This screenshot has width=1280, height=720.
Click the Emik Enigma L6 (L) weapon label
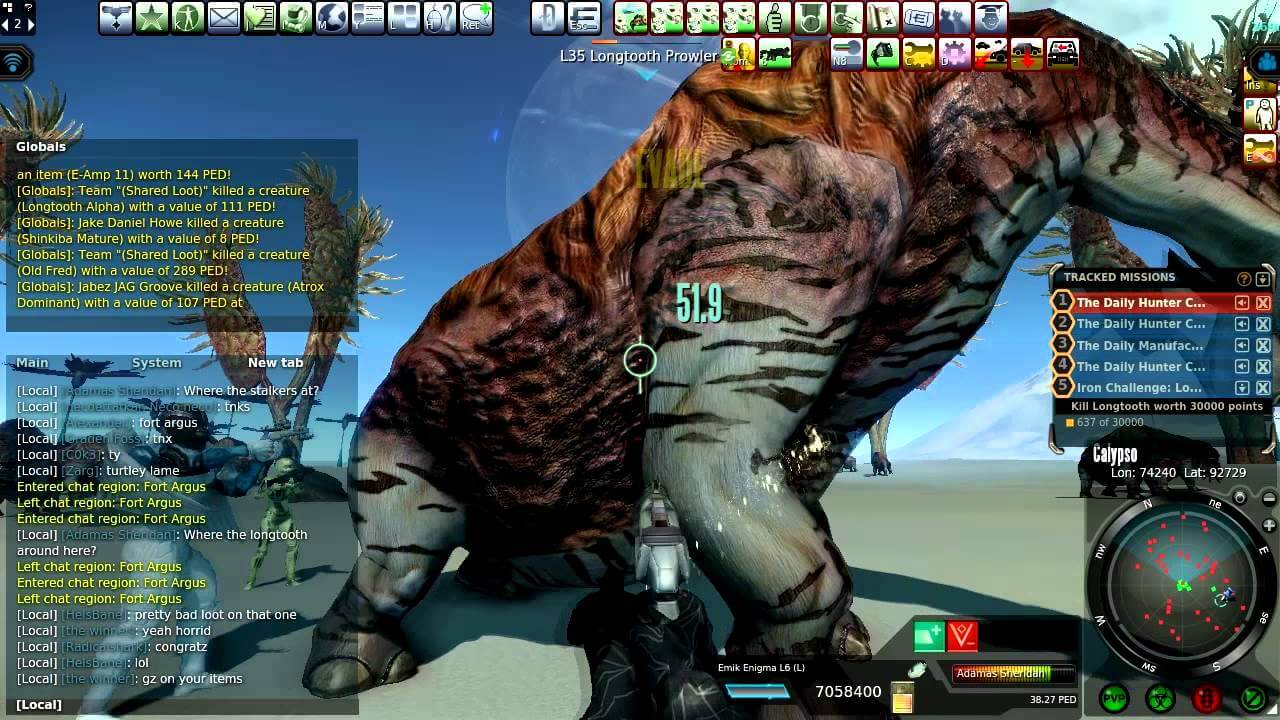tap(761, 668)
